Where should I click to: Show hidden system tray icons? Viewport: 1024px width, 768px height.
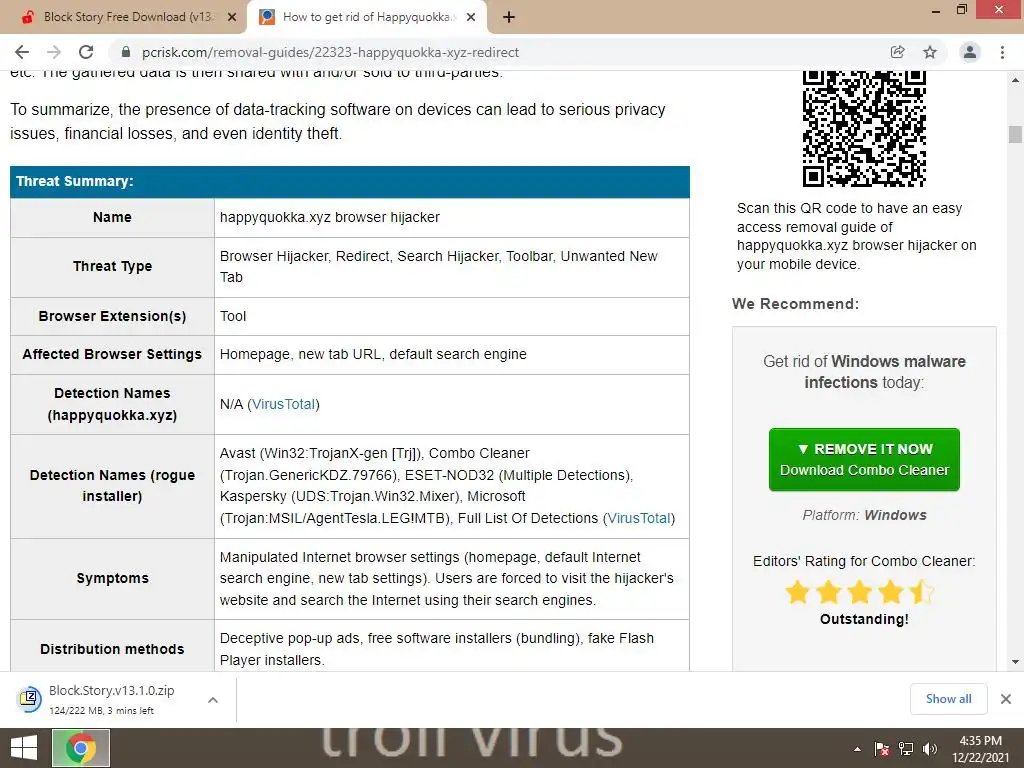(x=857, y=749)
